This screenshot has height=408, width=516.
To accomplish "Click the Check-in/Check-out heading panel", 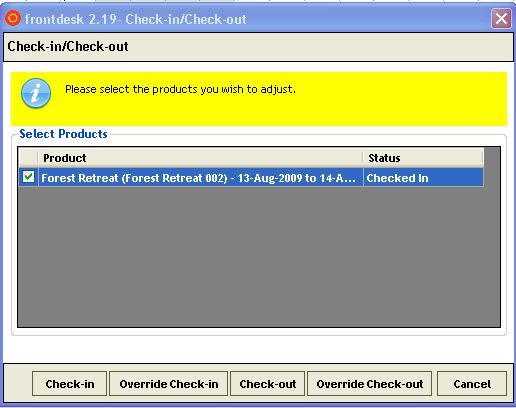I will [258, 47].
